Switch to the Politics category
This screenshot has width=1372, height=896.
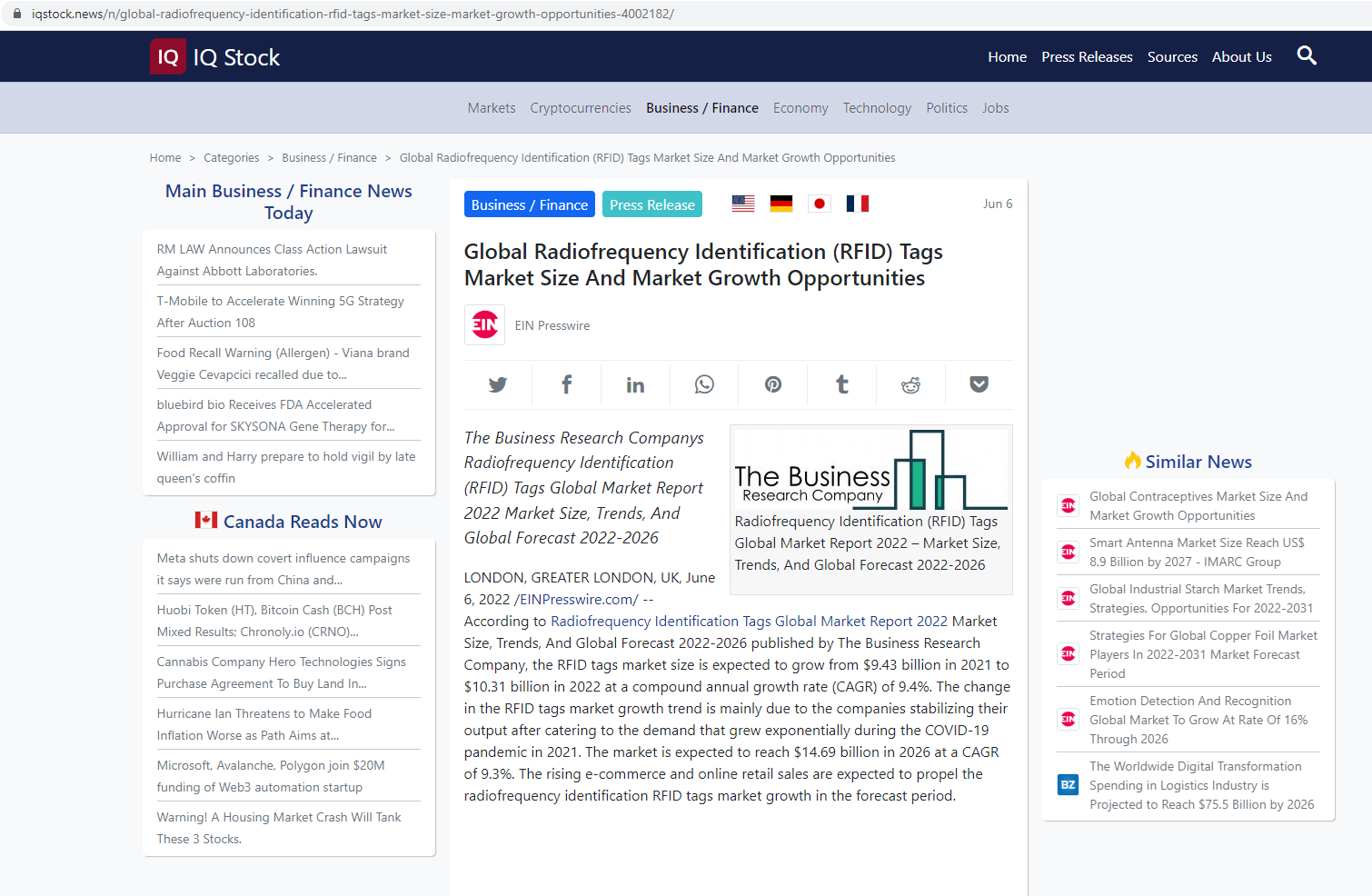tap(947, 107)
